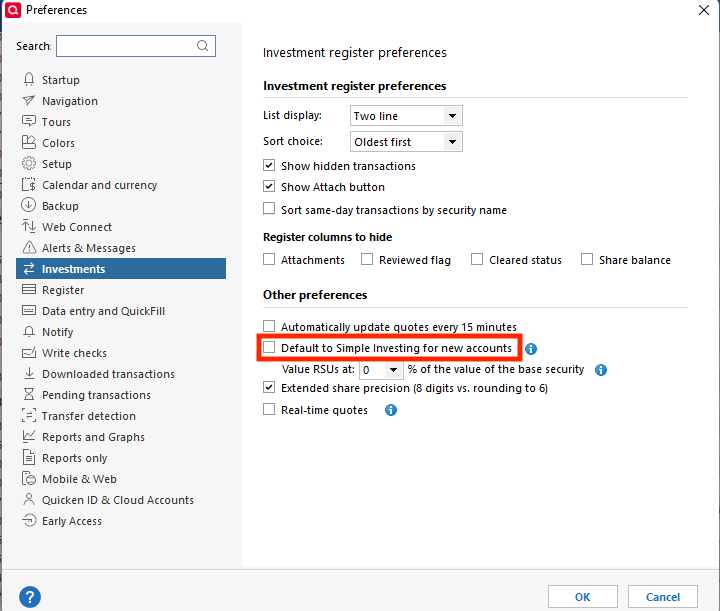The height and width of the screenshot is (611, 720).
Task: Click the Mobile & Web icon
Action: point(29,478)
